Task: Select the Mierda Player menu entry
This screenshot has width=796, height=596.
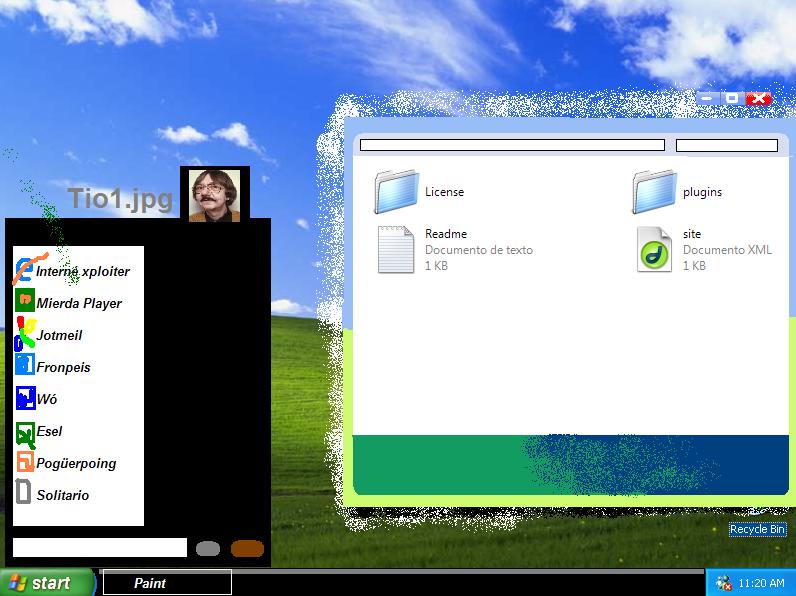Action: (79, 303)
